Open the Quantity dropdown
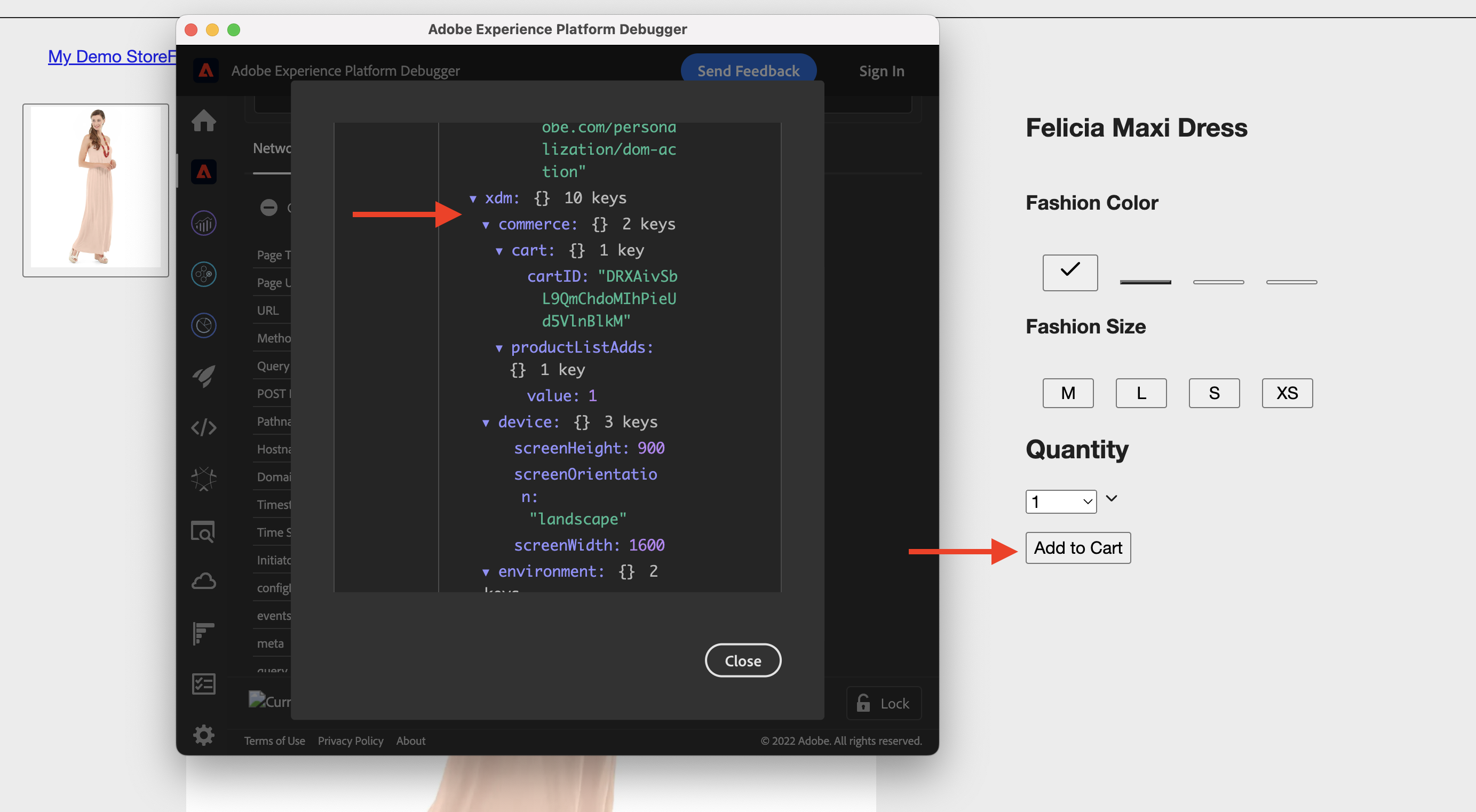 coord(1061,501)
